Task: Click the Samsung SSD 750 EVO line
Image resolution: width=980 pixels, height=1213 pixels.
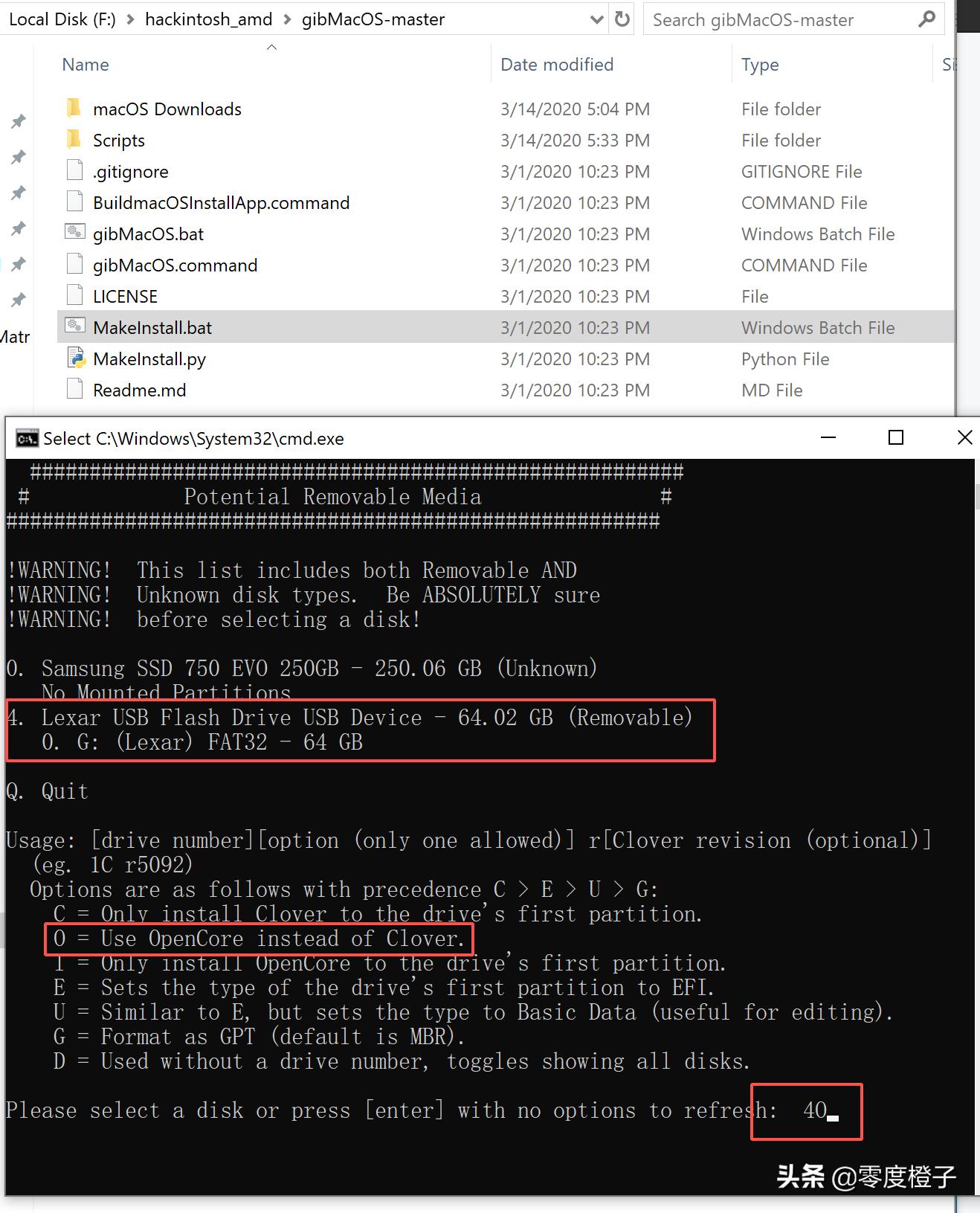Action: [x=302, y=669]
